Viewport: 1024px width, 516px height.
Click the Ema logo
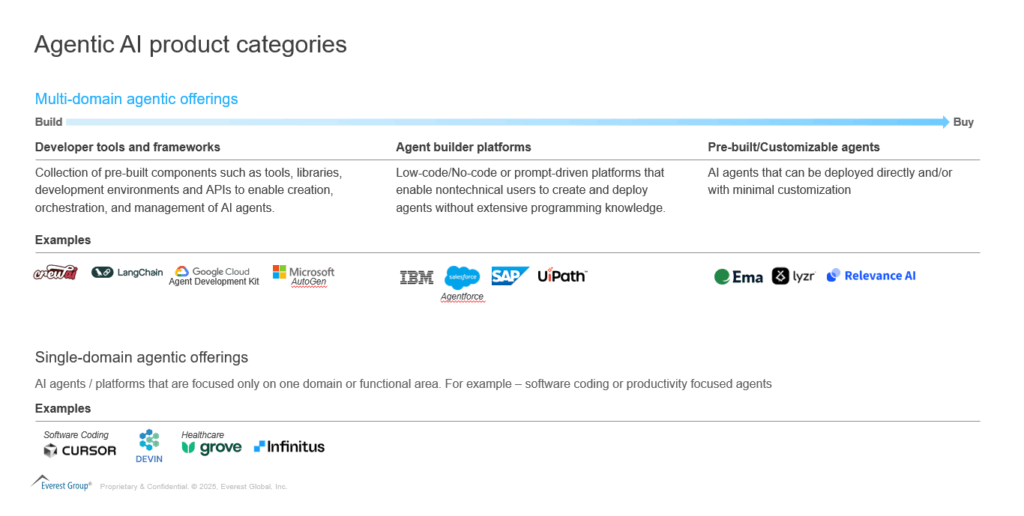[x=739, y=277]
